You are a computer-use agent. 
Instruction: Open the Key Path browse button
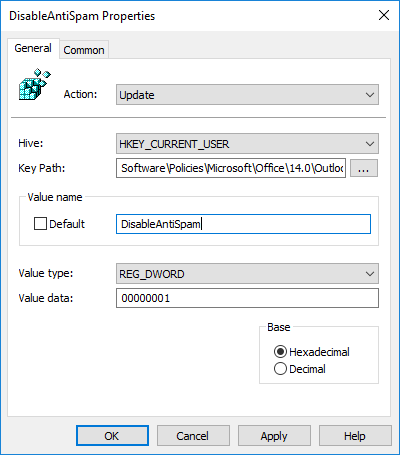coord(364,168)
